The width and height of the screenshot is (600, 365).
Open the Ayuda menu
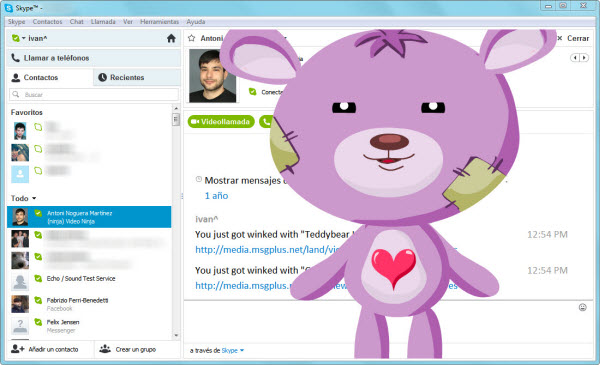196,22
